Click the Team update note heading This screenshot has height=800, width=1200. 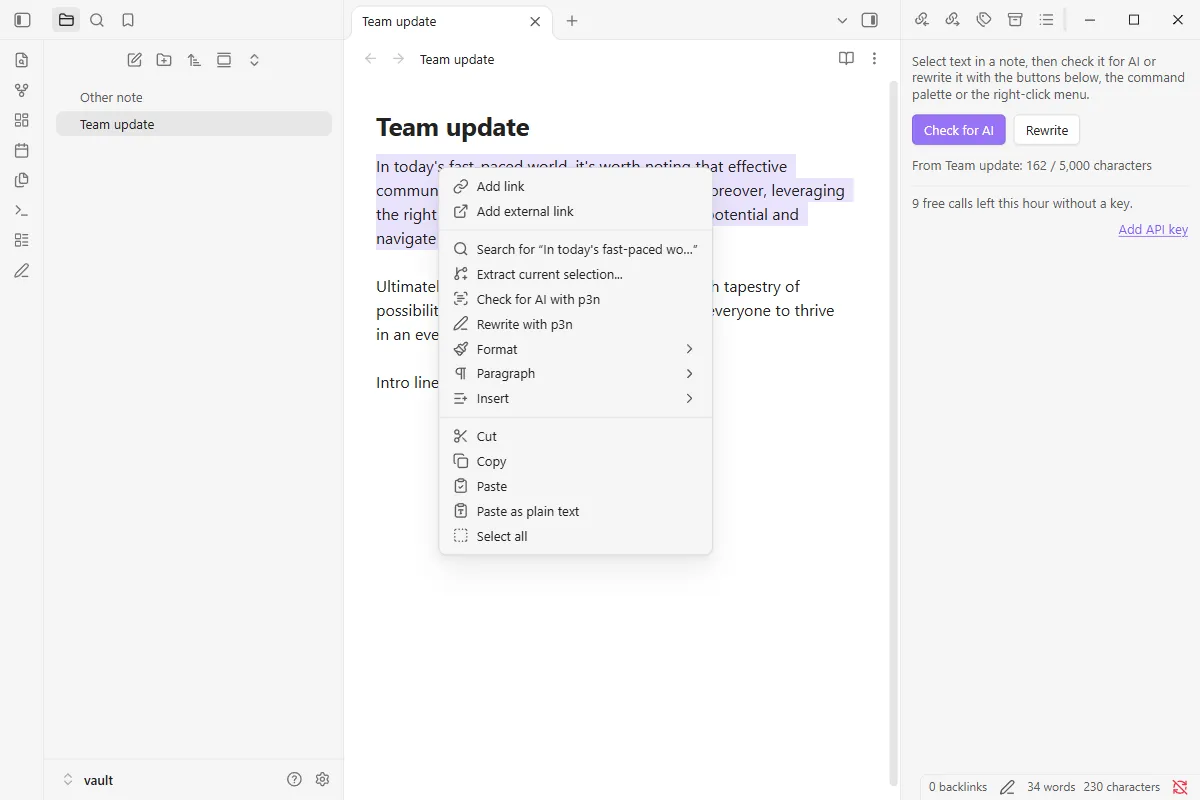(x=453, y=127)
